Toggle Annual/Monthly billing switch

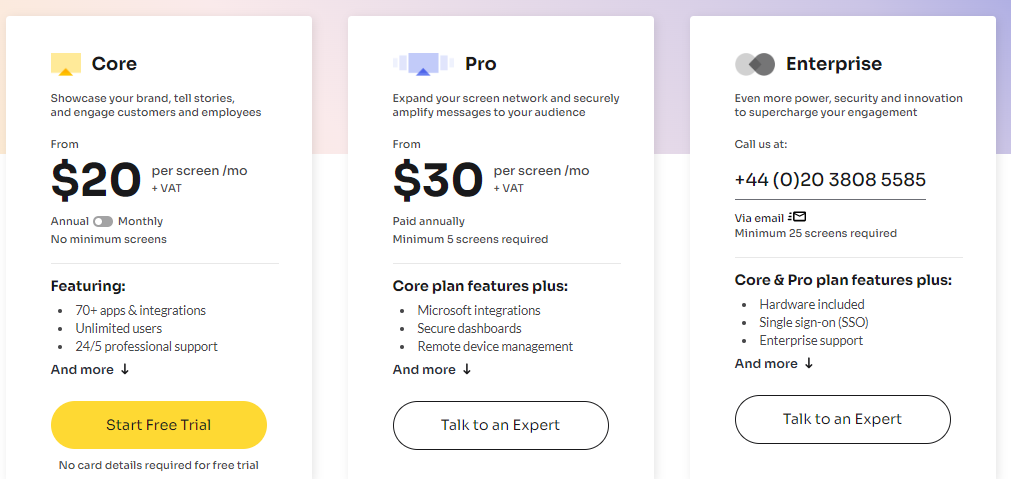(103, 221)
